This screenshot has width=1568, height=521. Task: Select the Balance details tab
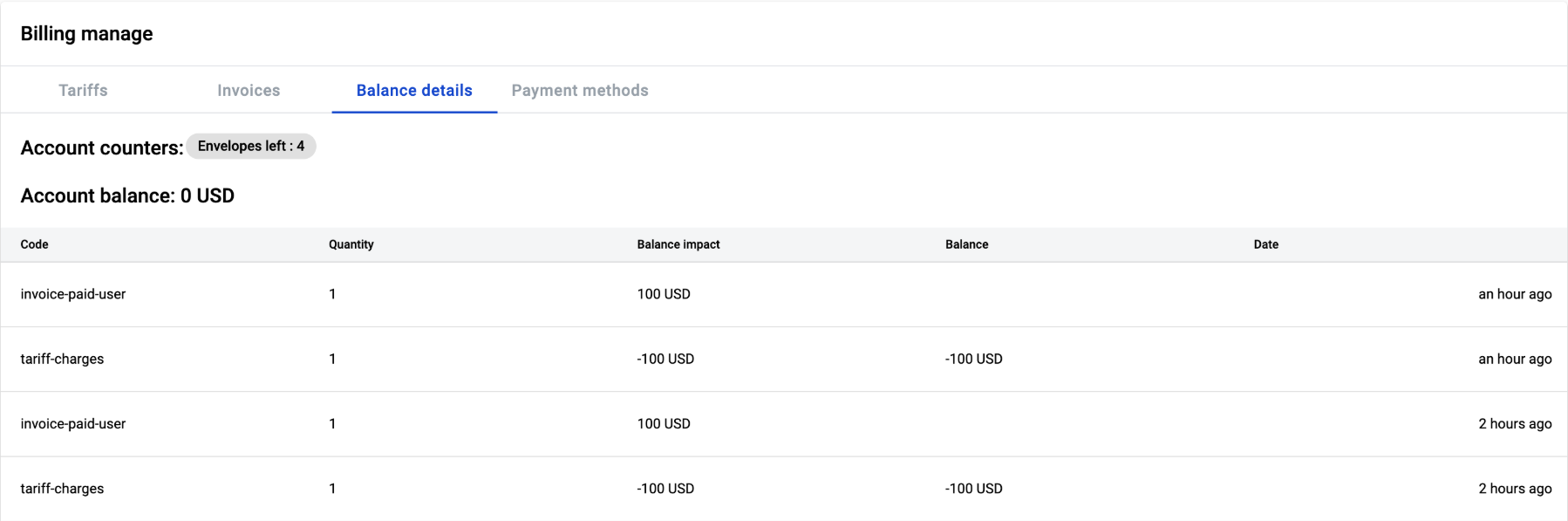click(x=414, y=91)
